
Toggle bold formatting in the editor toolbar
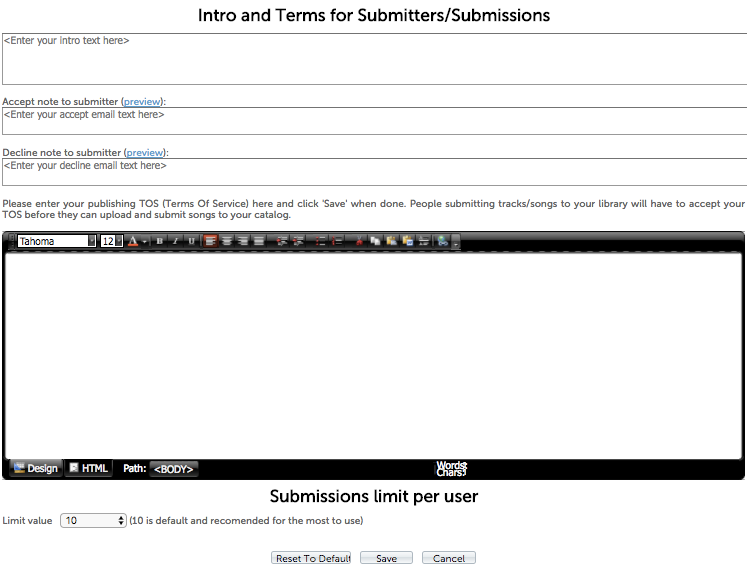[x=159, y=241]
